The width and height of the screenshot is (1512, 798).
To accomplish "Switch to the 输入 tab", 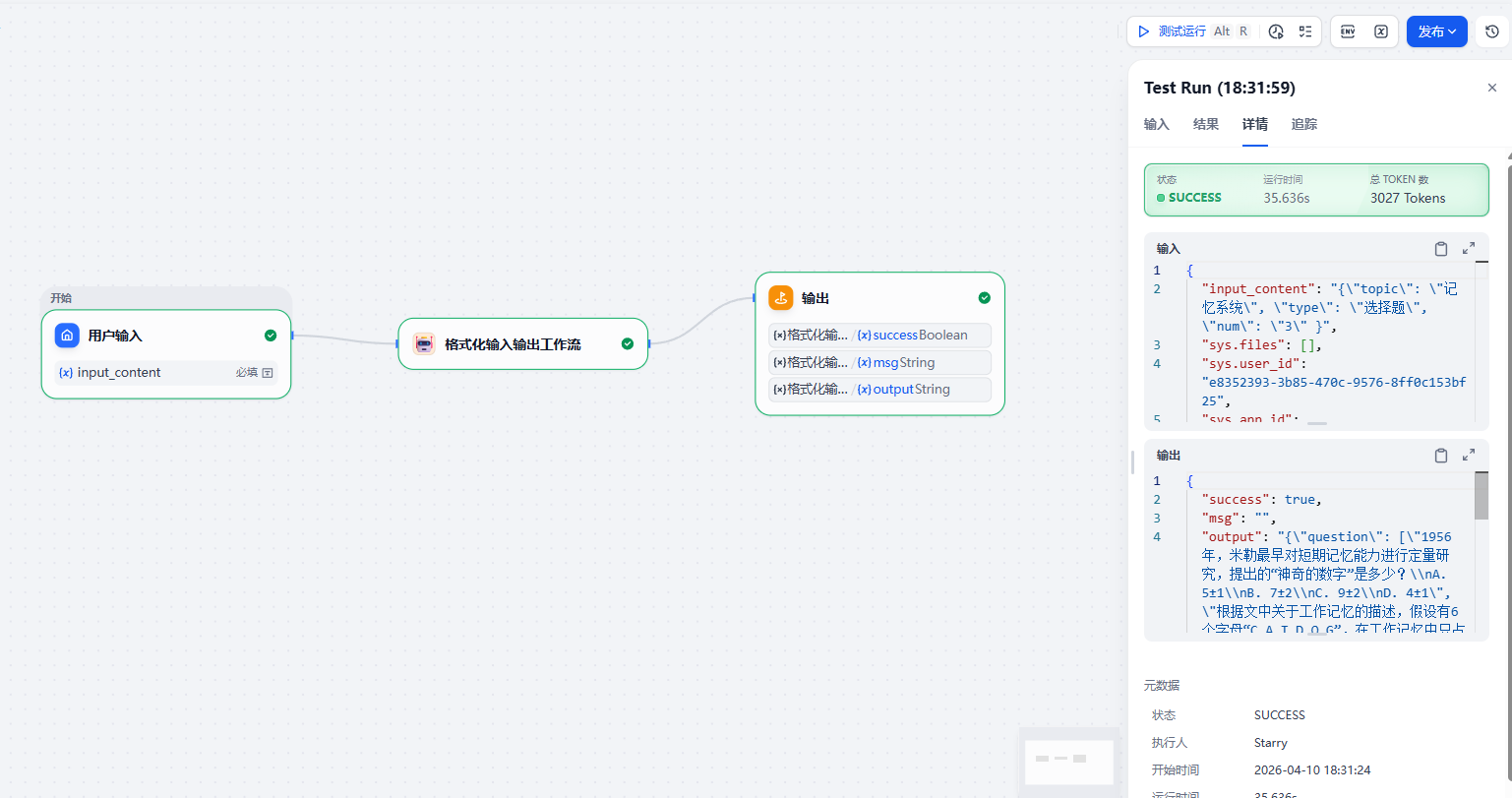I will pyautogui.click(x=1156, y=124).
